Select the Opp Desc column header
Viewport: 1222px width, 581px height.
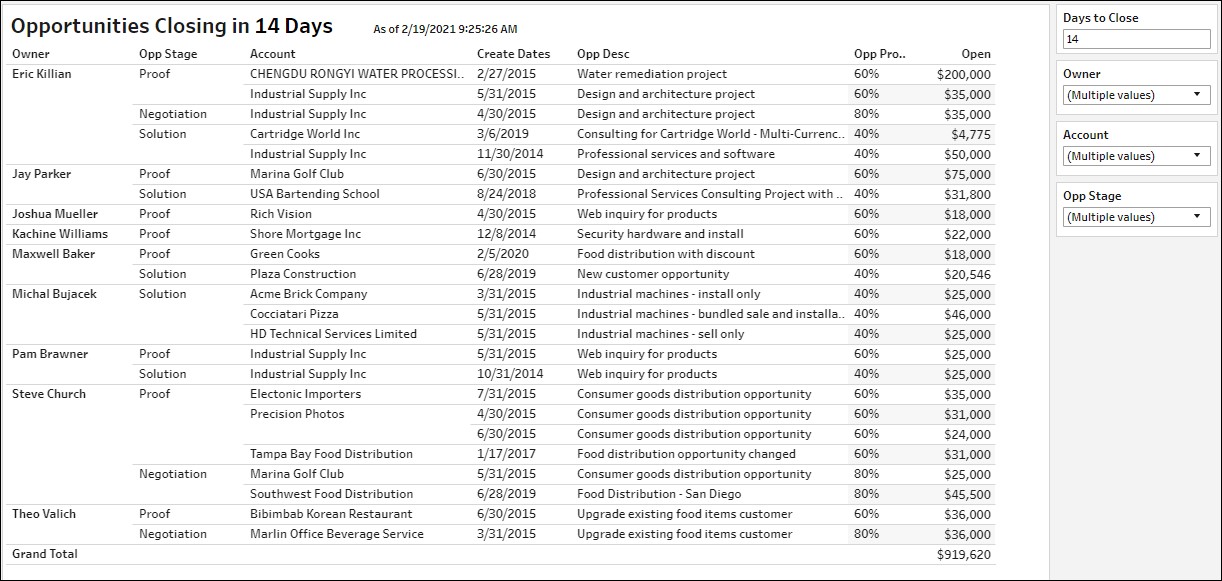(x=603, y=54)
